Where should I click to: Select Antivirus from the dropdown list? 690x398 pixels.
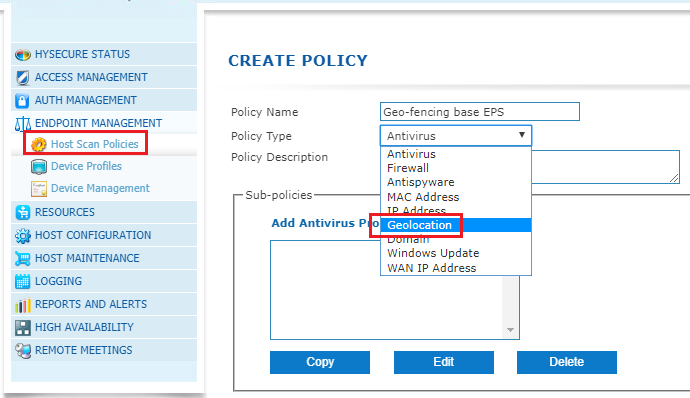coord(456,154)
